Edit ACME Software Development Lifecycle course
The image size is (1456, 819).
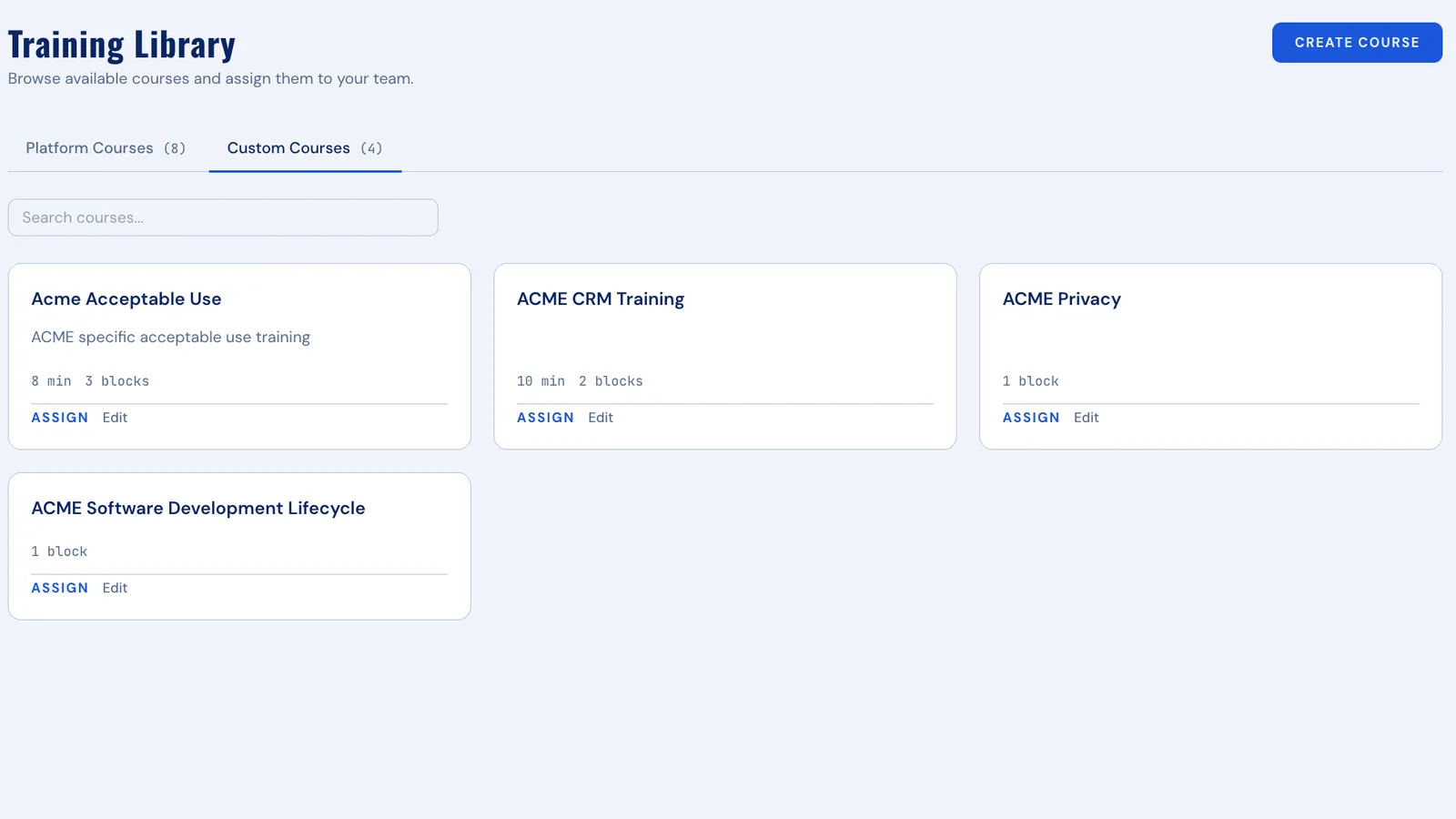115,588
